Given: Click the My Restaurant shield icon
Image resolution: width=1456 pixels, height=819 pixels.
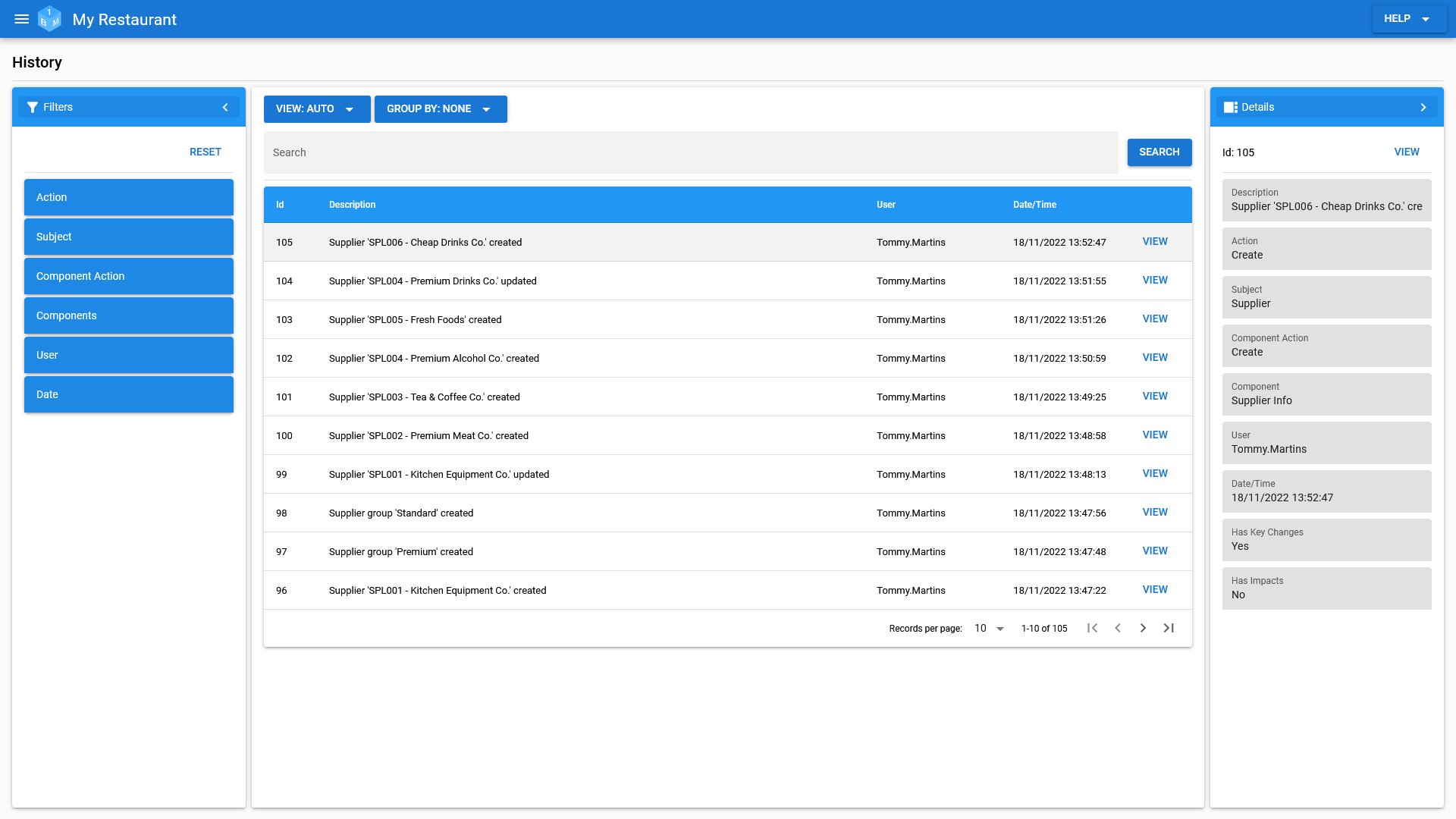Looking at the screenshot, I should (x=51, y=19).
